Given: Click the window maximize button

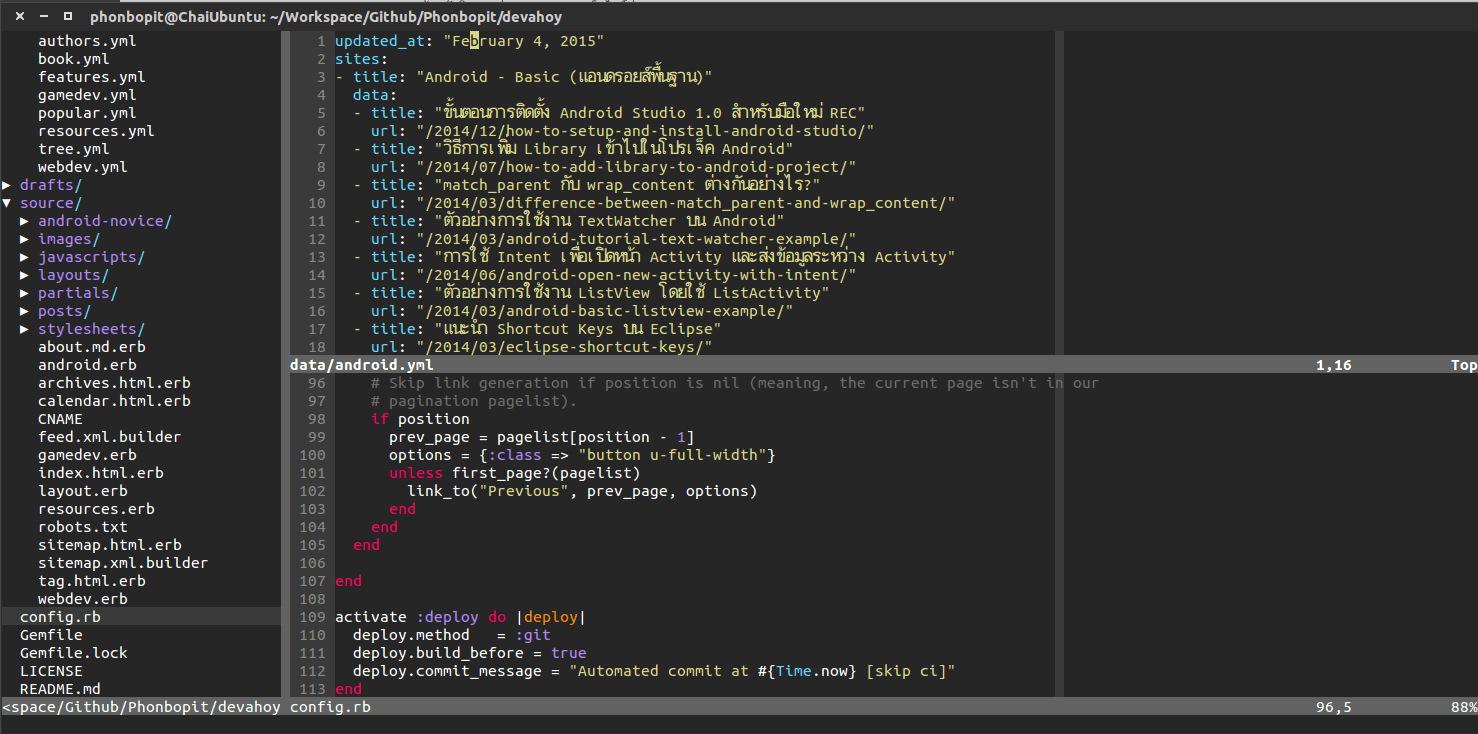Looking at the screenshot, I should (x=67, y=16).
